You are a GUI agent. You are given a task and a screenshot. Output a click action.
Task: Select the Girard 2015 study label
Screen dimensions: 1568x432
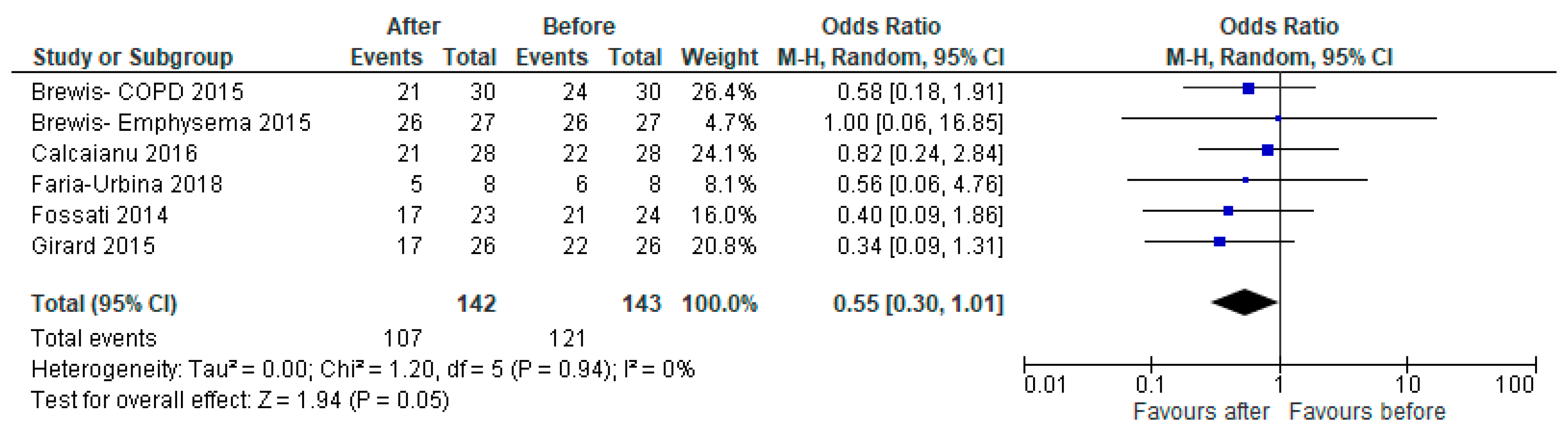93,246
